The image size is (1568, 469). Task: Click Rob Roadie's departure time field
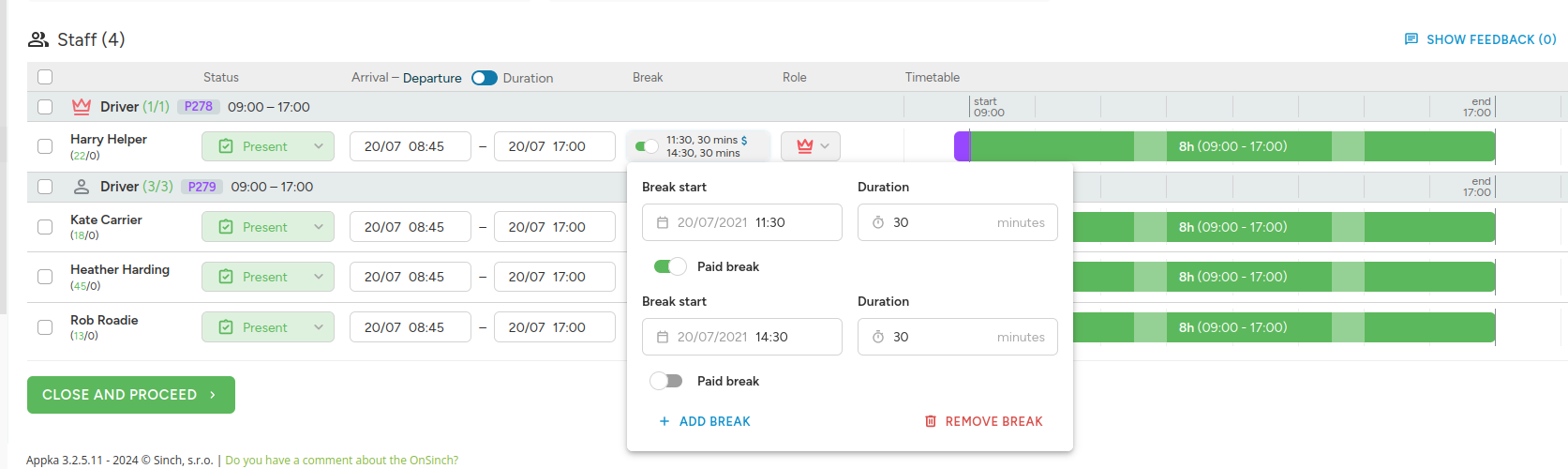pyautogui.click(x=555, y=327)
